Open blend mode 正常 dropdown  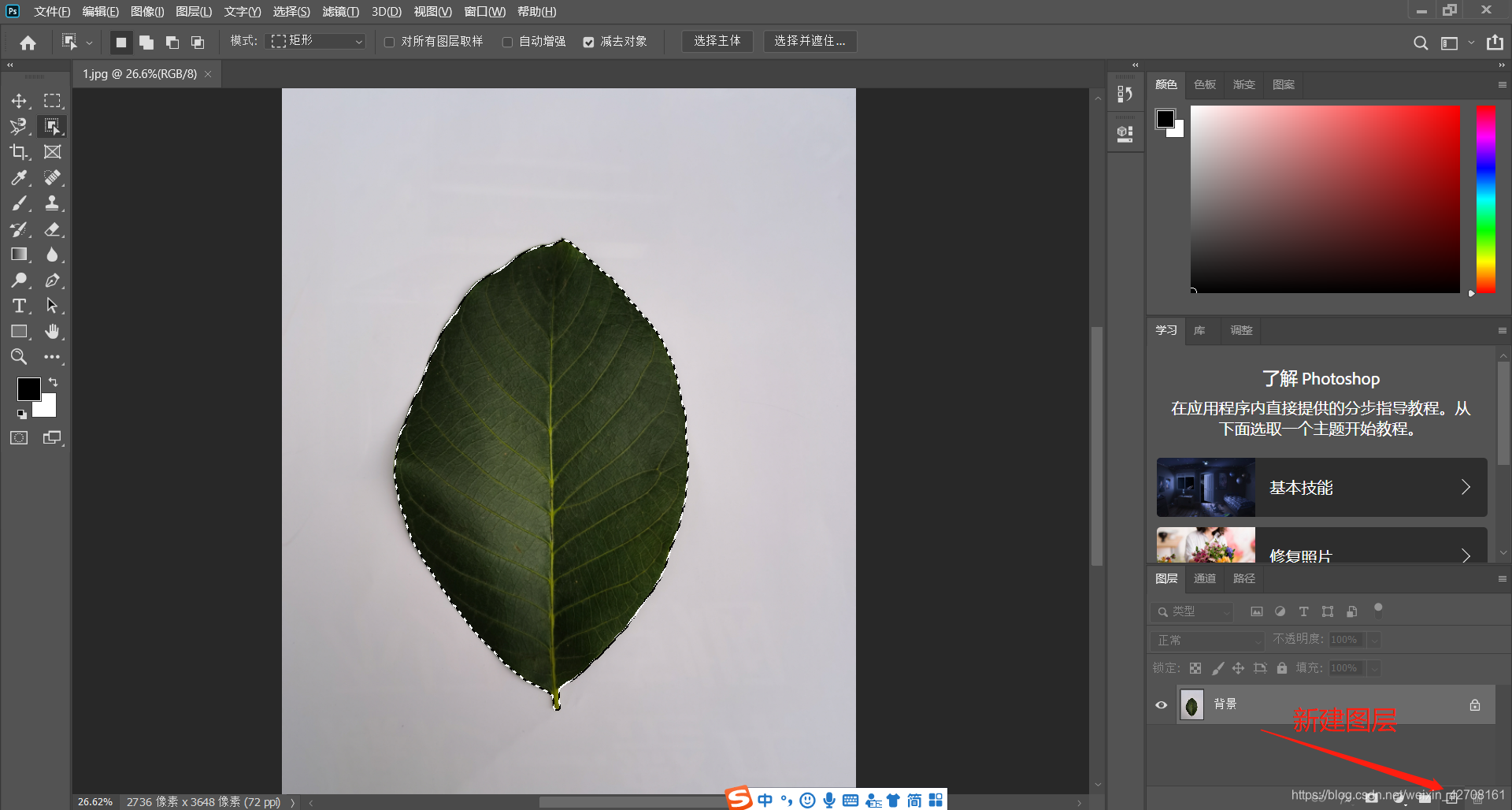tap(1206, 640)
